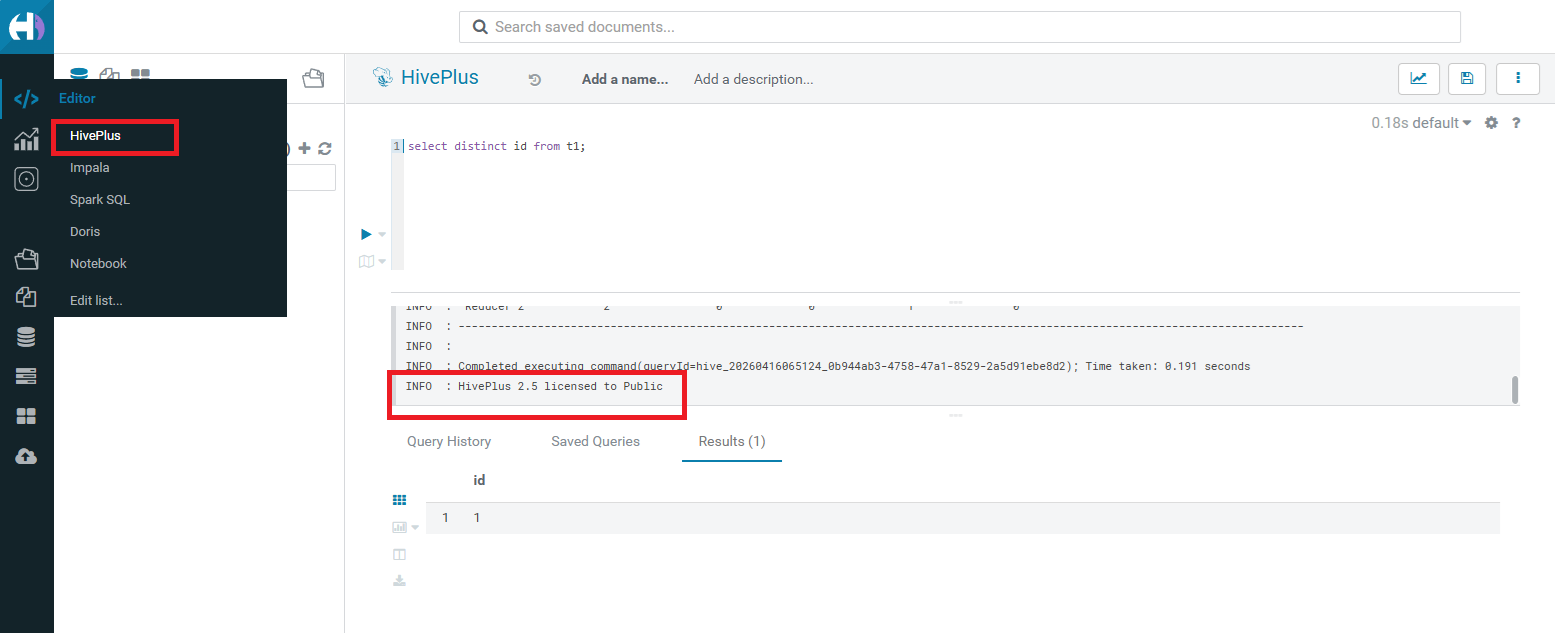Open Documents icon in left sidebar
1555x633 pixels.
click(26, 297)
